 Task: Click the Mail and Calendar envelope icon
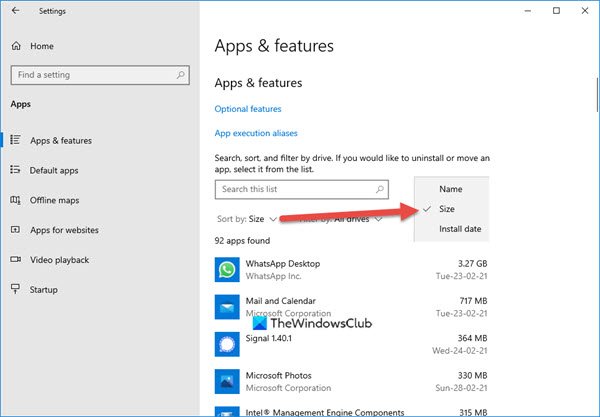click(x=227, y=307)
